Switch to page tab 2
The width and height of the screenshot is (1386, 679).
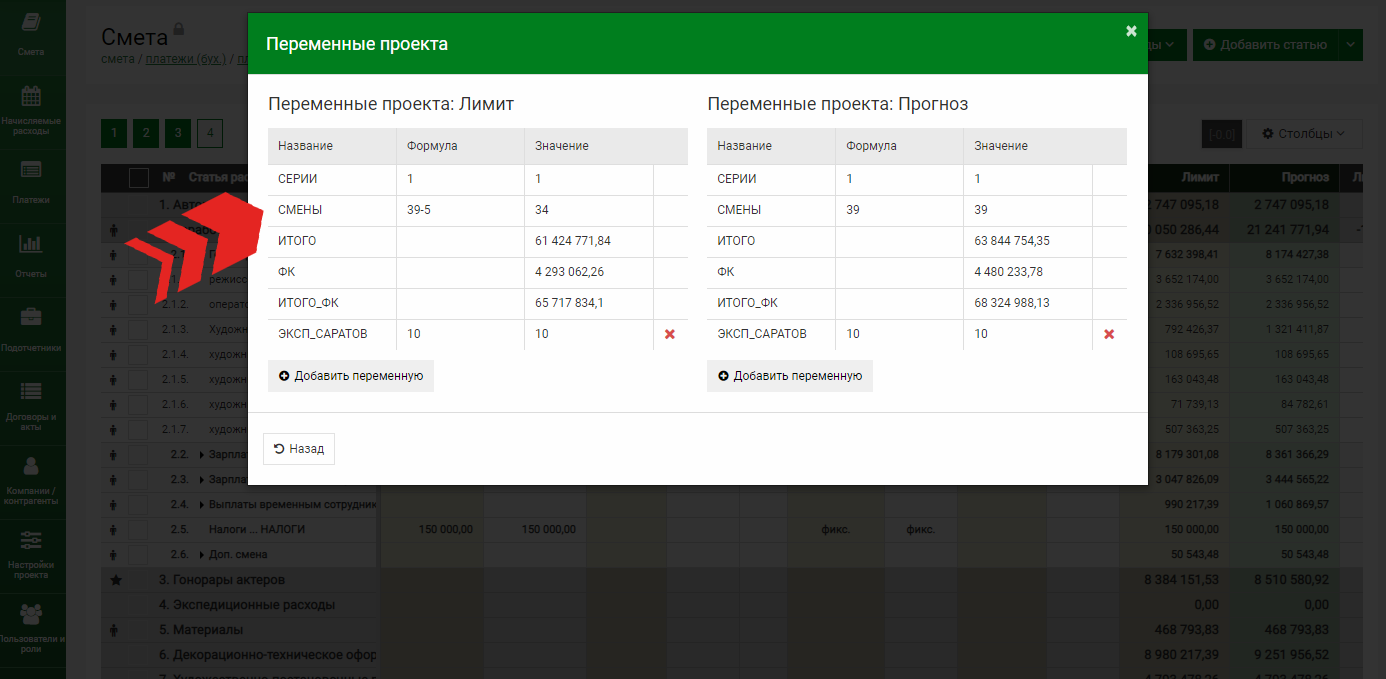(146, 133)
